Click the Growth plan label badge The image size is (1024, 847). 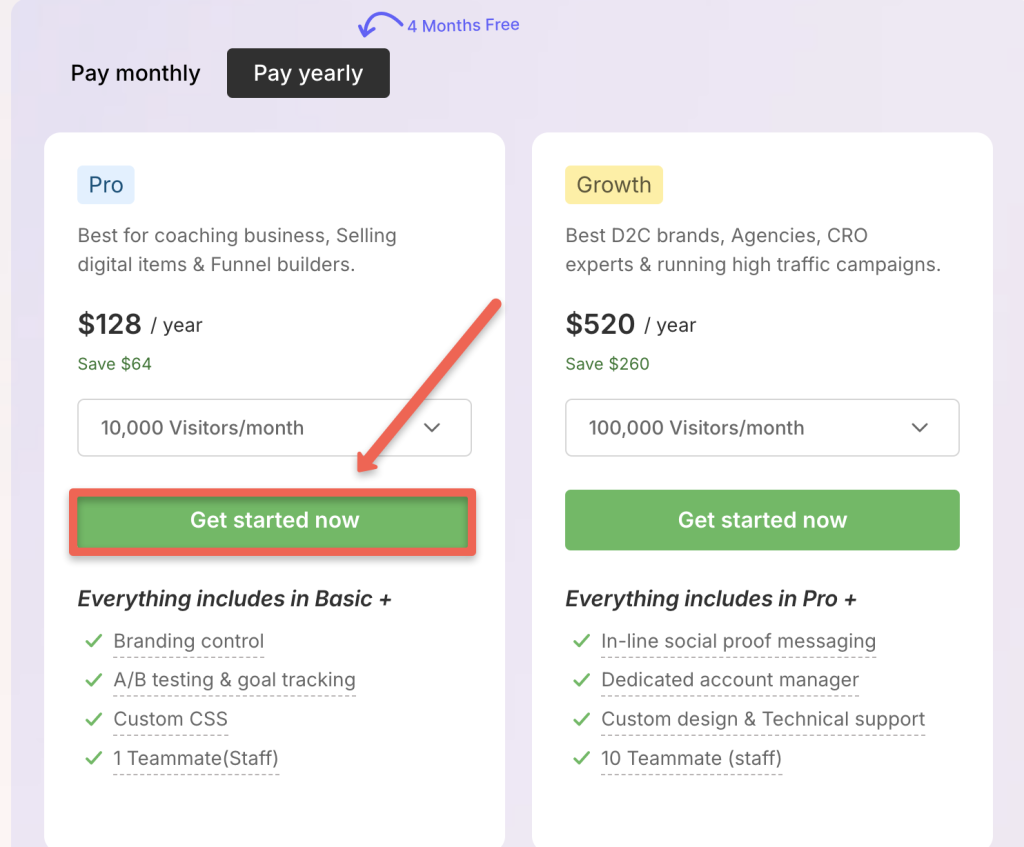[613, 185]
